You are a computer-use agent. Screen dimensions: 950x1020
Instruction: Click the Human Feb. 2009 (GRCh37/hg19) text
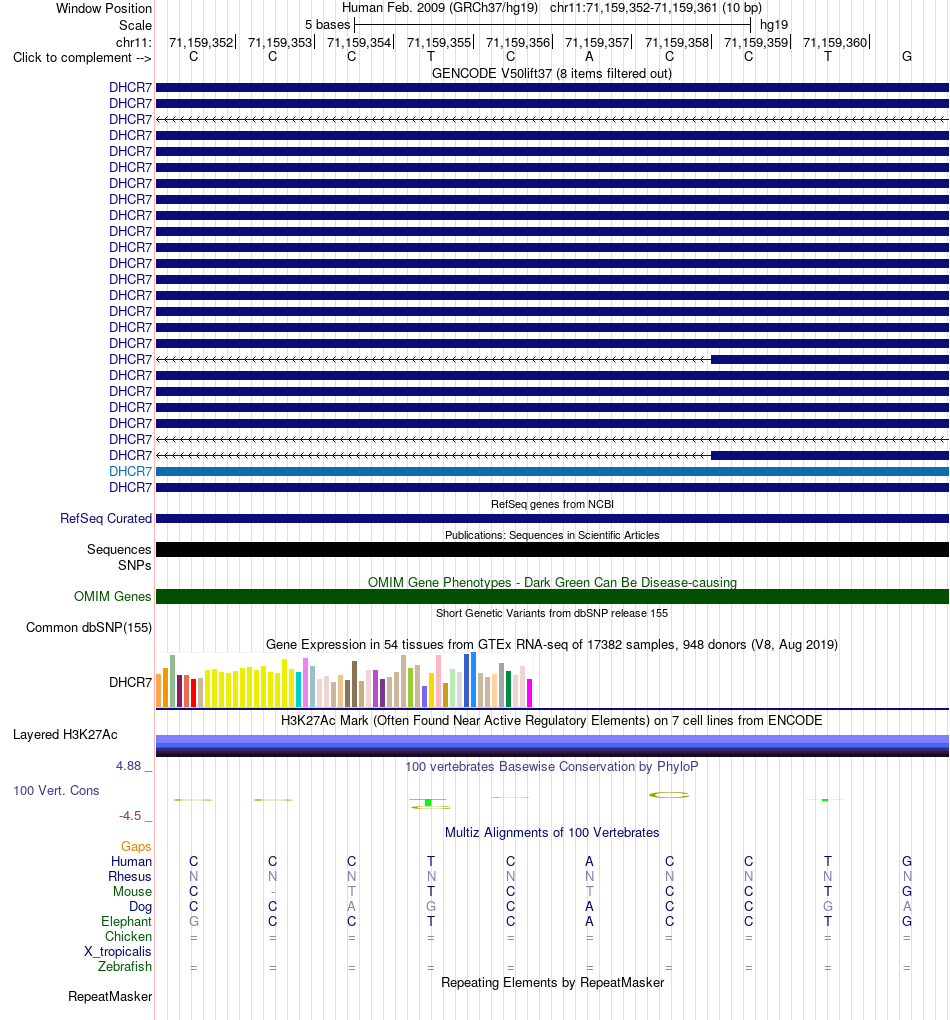point(440,8)
